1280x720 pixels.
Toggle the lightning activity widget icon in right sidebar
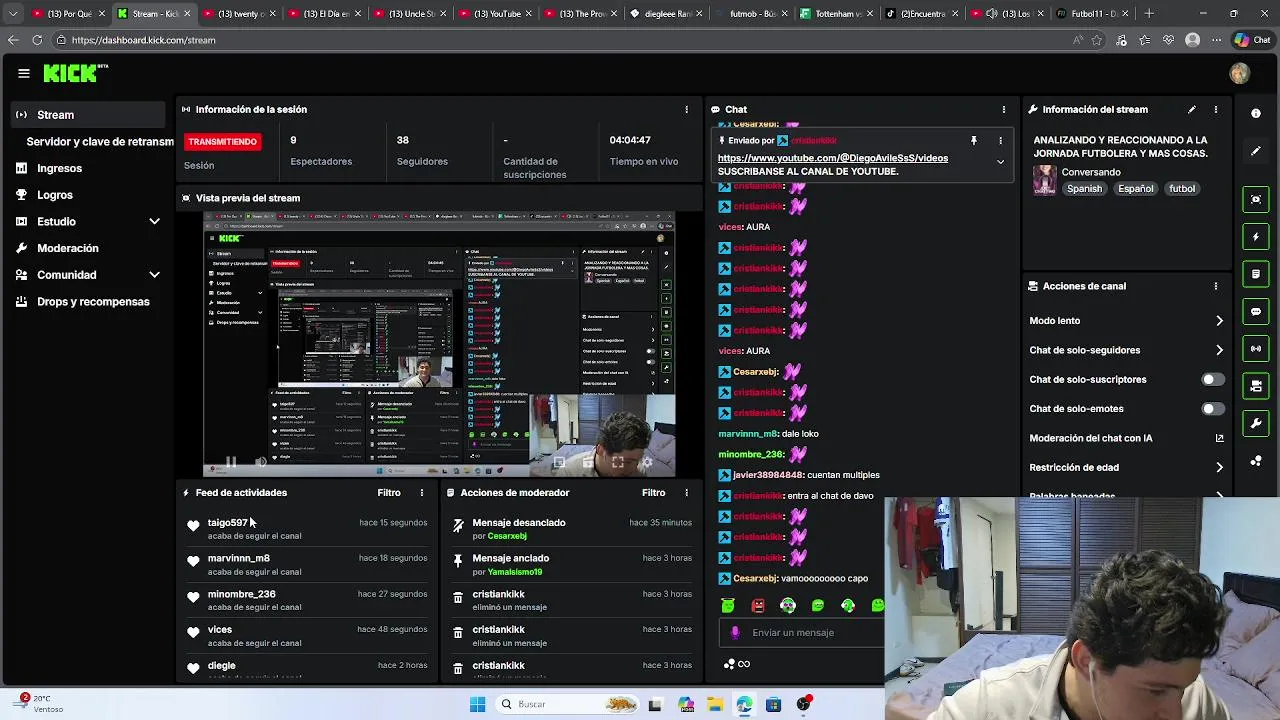pos(1256,237)
